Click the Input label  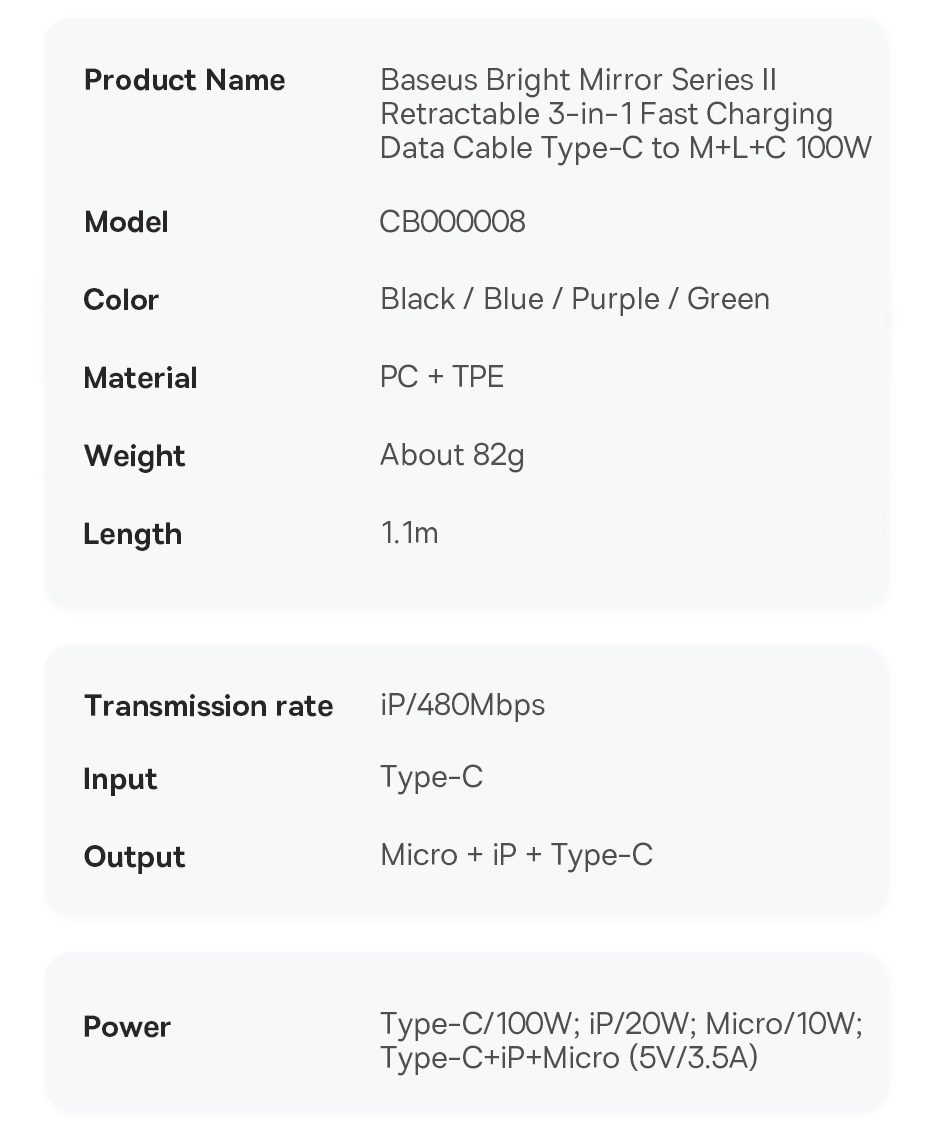[120, 779]
